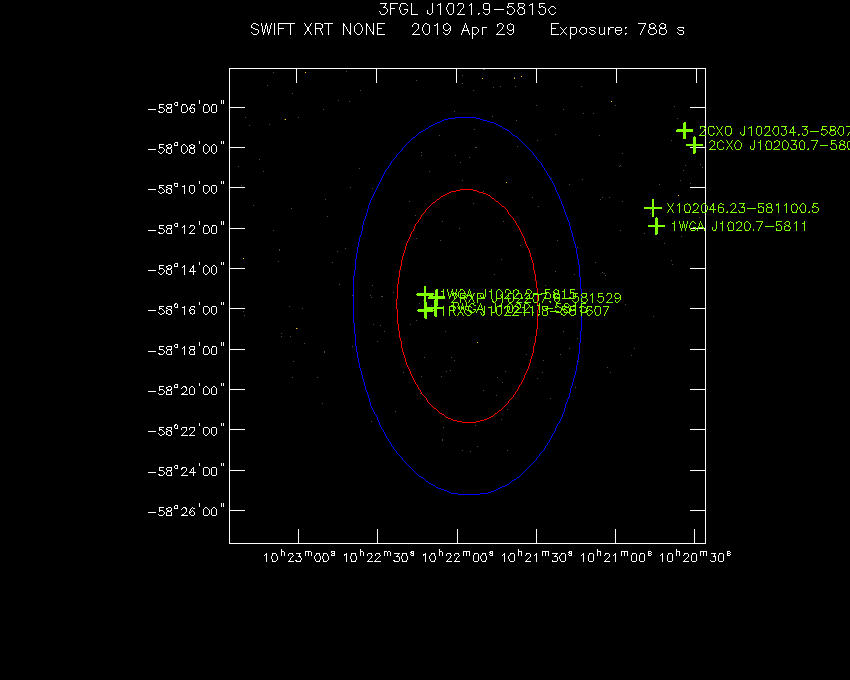
Task: Select the cross marker beside 2CXO J102034.3
Action: coord(685,130)
